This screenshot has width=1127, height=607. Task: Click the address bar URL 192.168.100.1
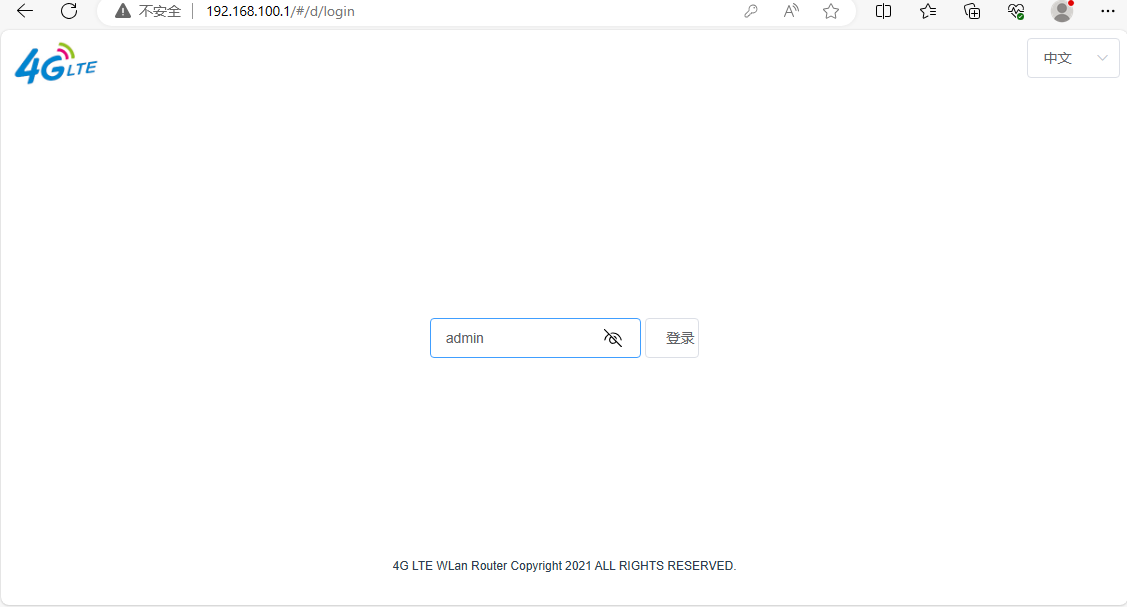[280, 11]
